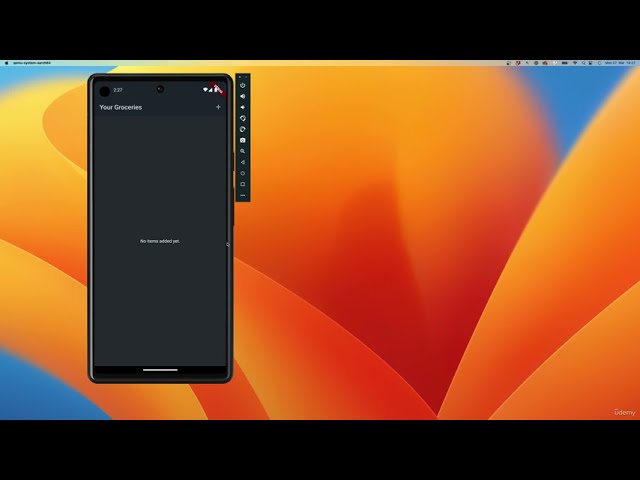Tap the plus icon to add grocery
This screenshot has width=640, height=480.
(x=218, y=107)
